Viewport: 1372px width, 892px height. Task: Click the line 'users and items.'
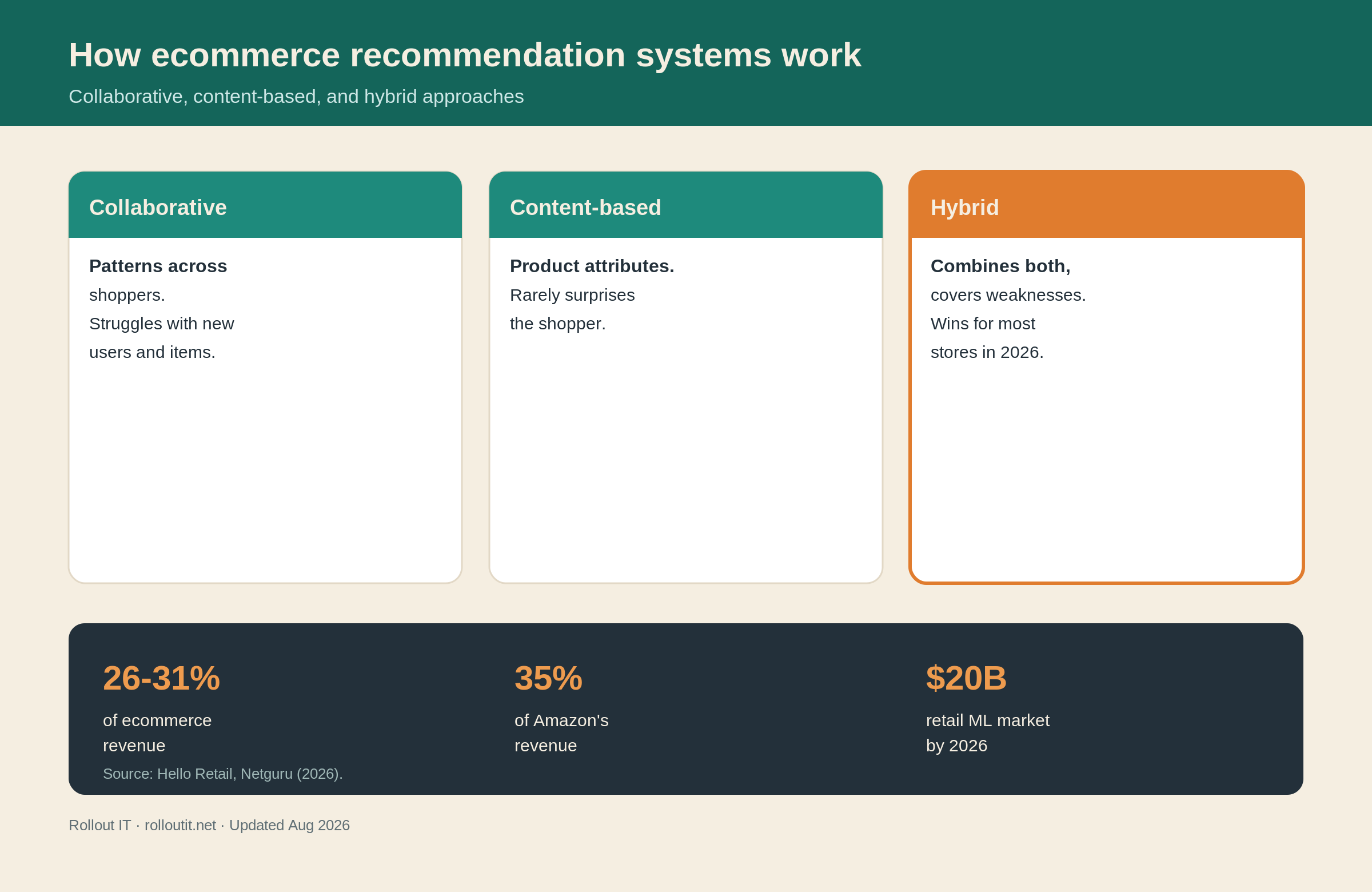(152, 352)
